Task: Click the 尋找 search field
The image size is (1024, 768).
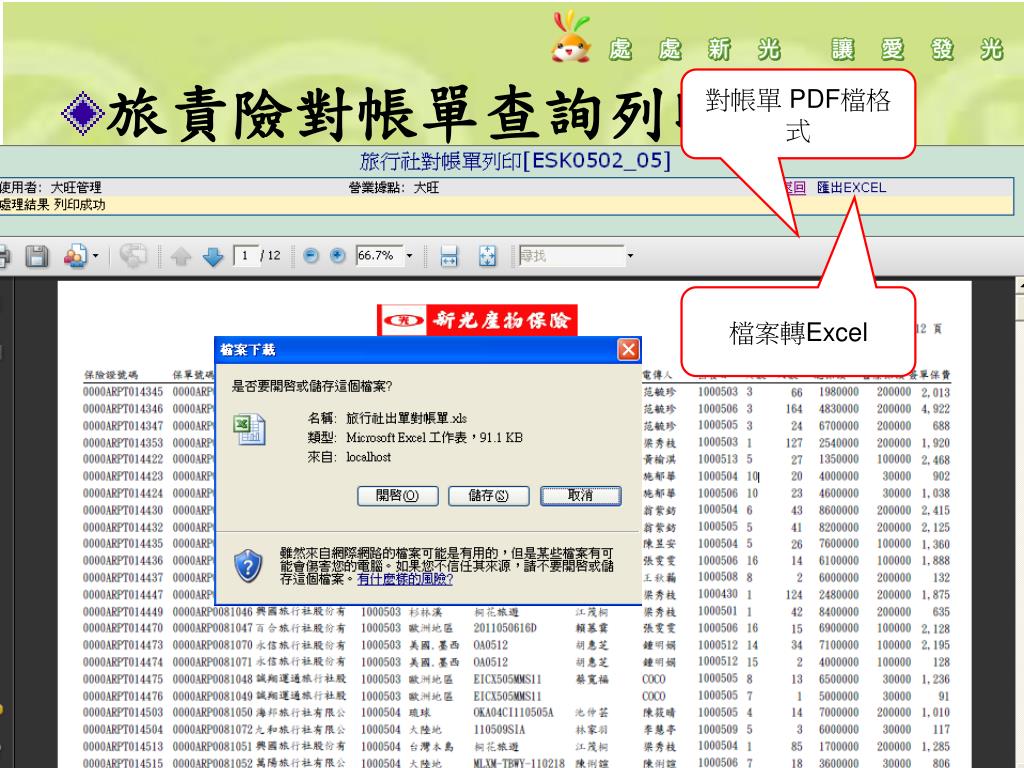Action: [571, 256]
